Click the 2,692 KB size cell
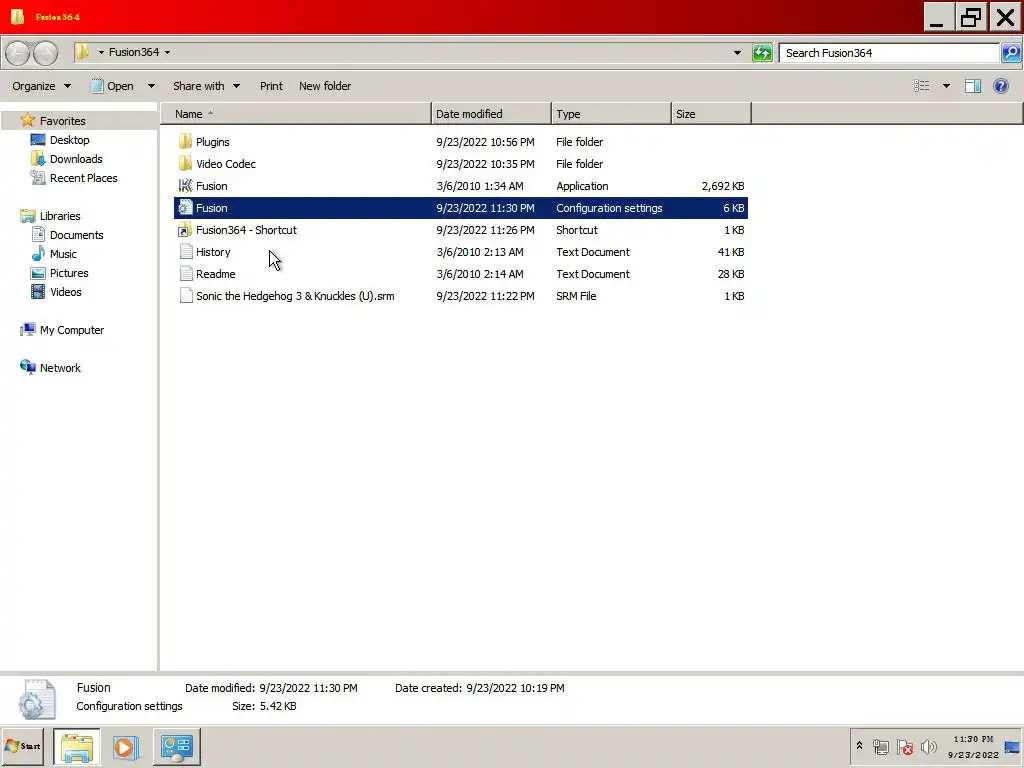Image resolution: width=1024 pixels, height=768 pixels. click(723, 186)
